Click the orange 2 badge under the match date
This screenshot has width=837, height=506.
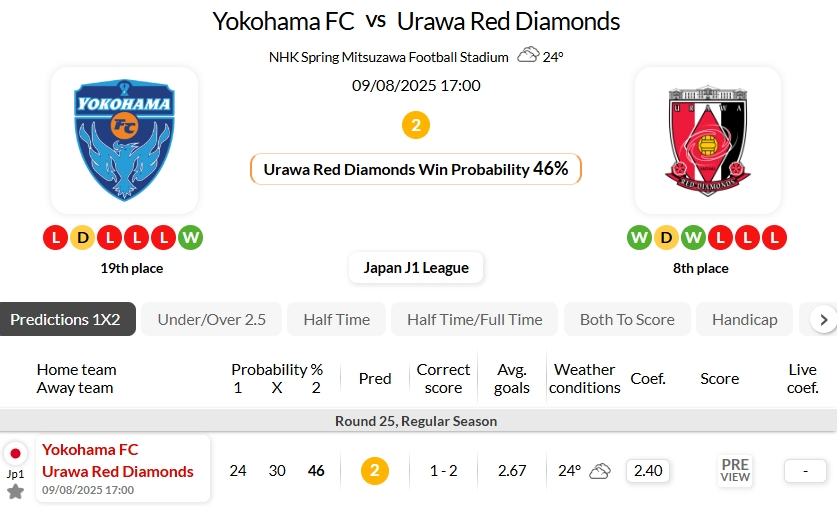pos(416,125)
